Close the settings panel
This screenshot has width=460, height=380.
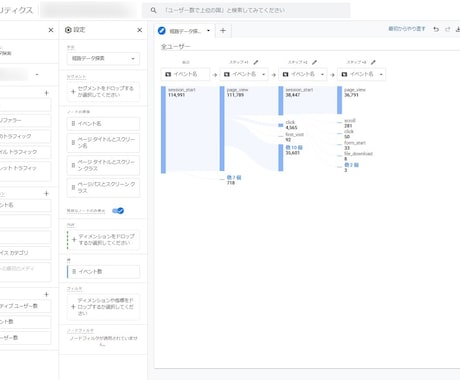click(x=139, y=30)
